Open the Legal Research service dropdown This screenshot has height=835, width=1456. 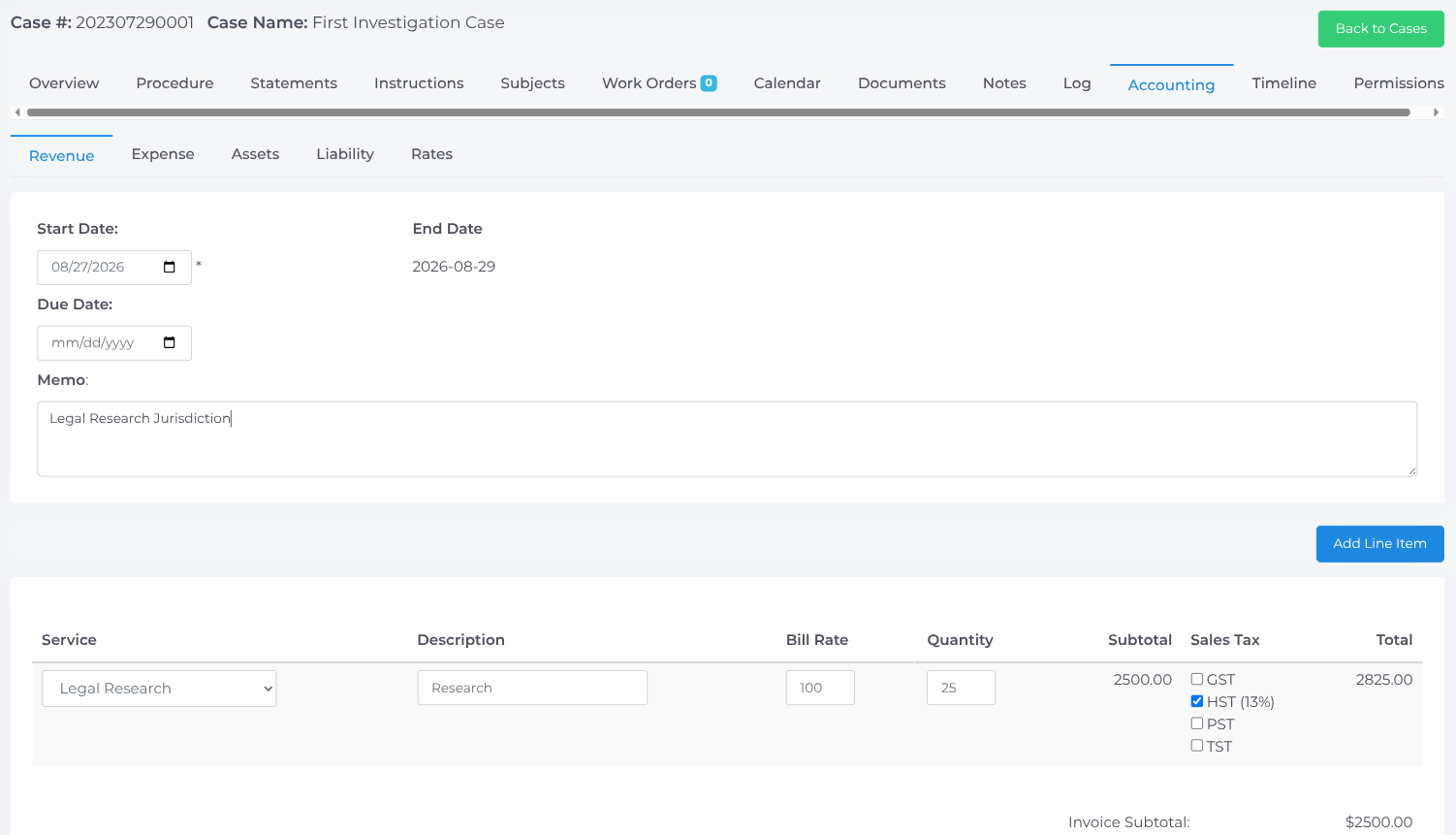[159, 689]
